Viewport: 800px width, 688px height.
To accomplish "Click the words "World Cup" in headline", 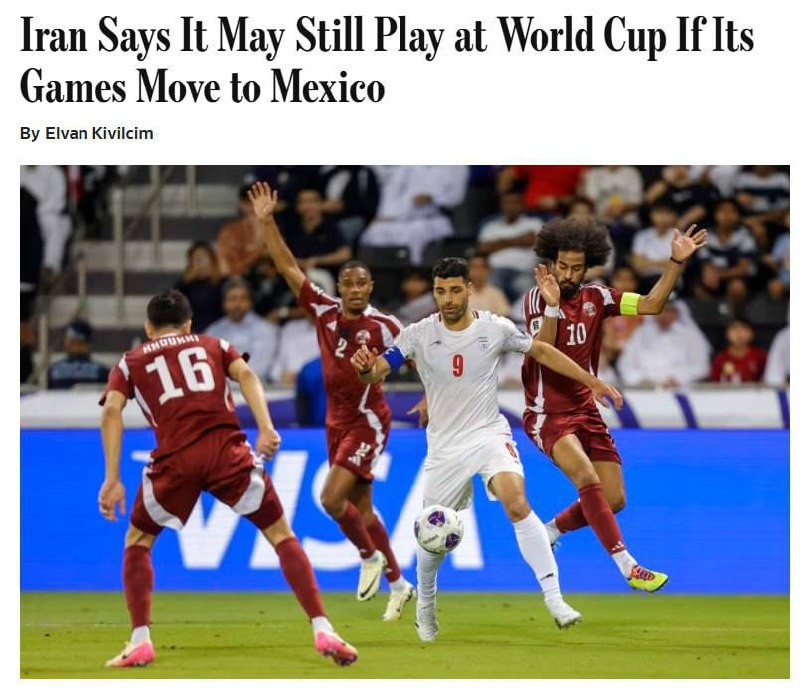I will point(582,35).
